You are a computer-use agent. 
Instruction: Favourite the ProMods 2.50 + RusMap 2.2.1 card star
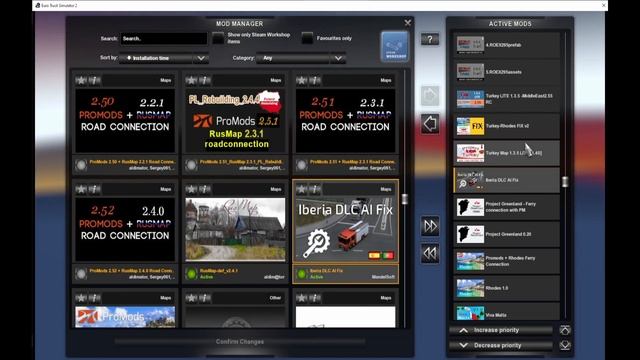point(81,80)
